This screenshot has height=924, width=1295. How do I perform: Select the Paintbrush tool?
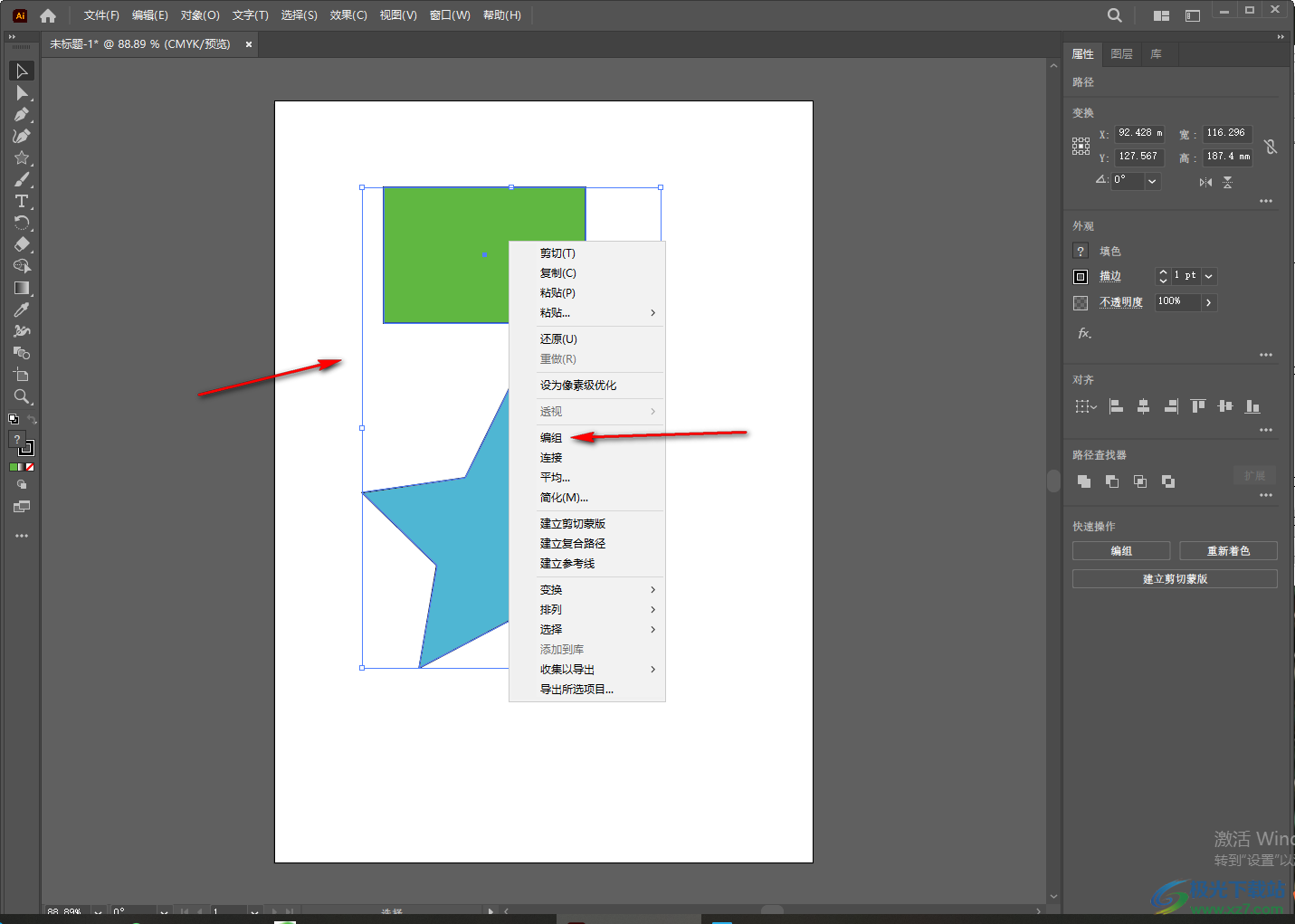coord(22,180)
